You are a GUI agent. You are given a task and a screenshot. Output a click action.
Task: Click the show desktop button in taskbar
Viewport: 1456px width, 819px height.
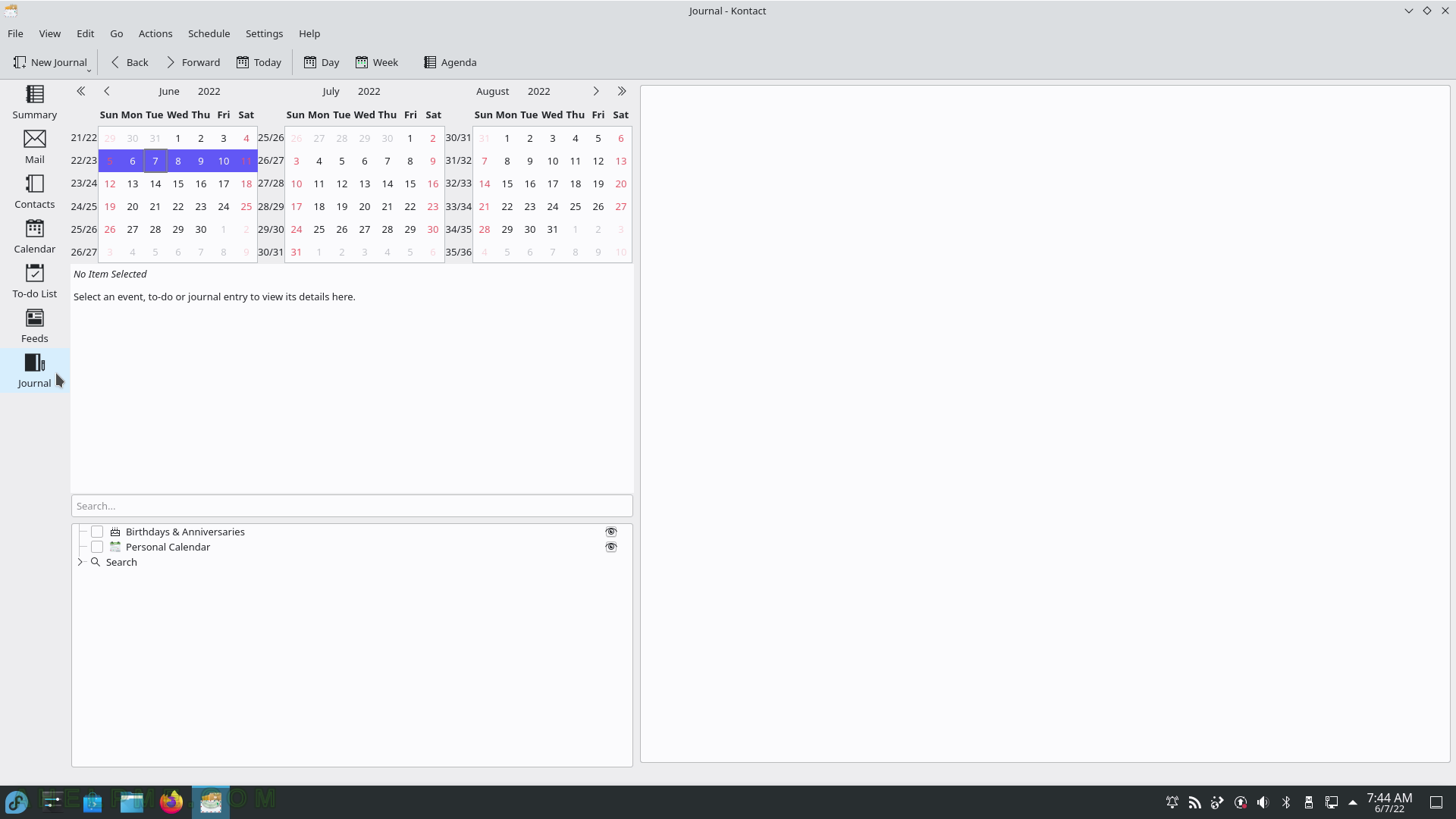pyautogui.click(x=1436, y=802)
